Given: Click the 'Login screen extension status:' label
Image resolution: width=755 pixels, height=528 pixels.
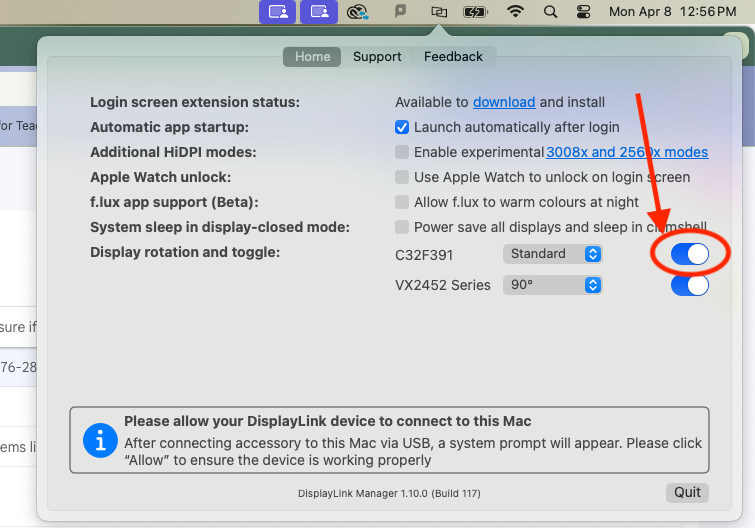Looking at the screenshot, I should point(195,102).
